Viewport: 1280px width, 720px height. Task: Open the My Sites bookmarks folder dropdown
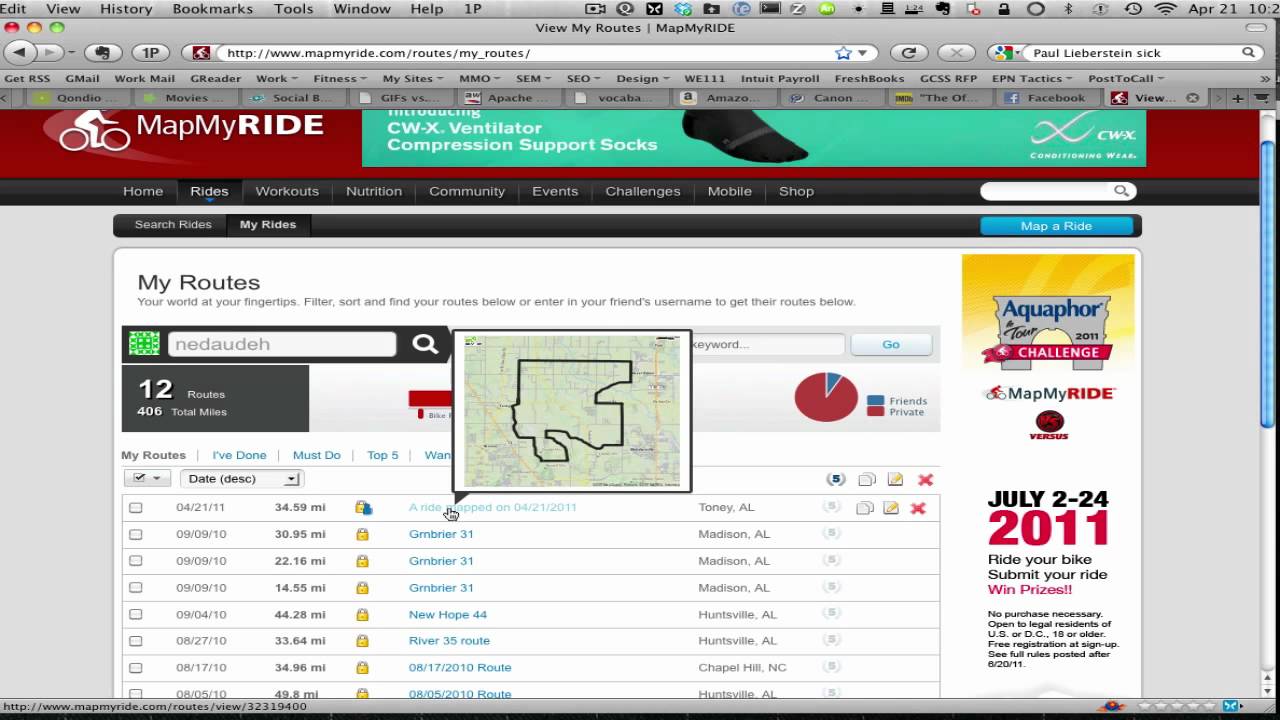[413, 78]
